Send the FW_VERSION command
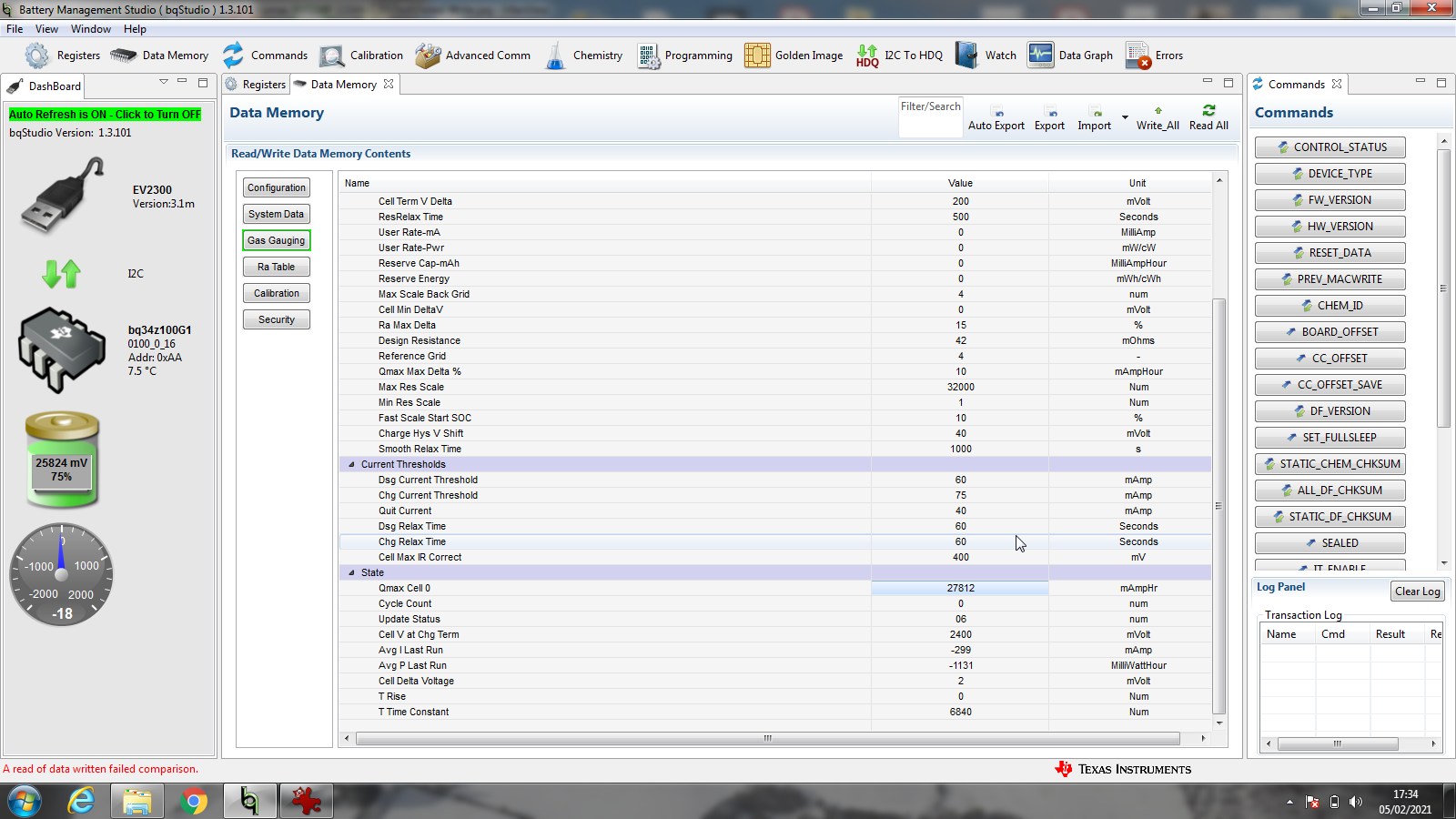Image resolution: width=1456 pixels, height=819 pixels. click(1330, 200)
